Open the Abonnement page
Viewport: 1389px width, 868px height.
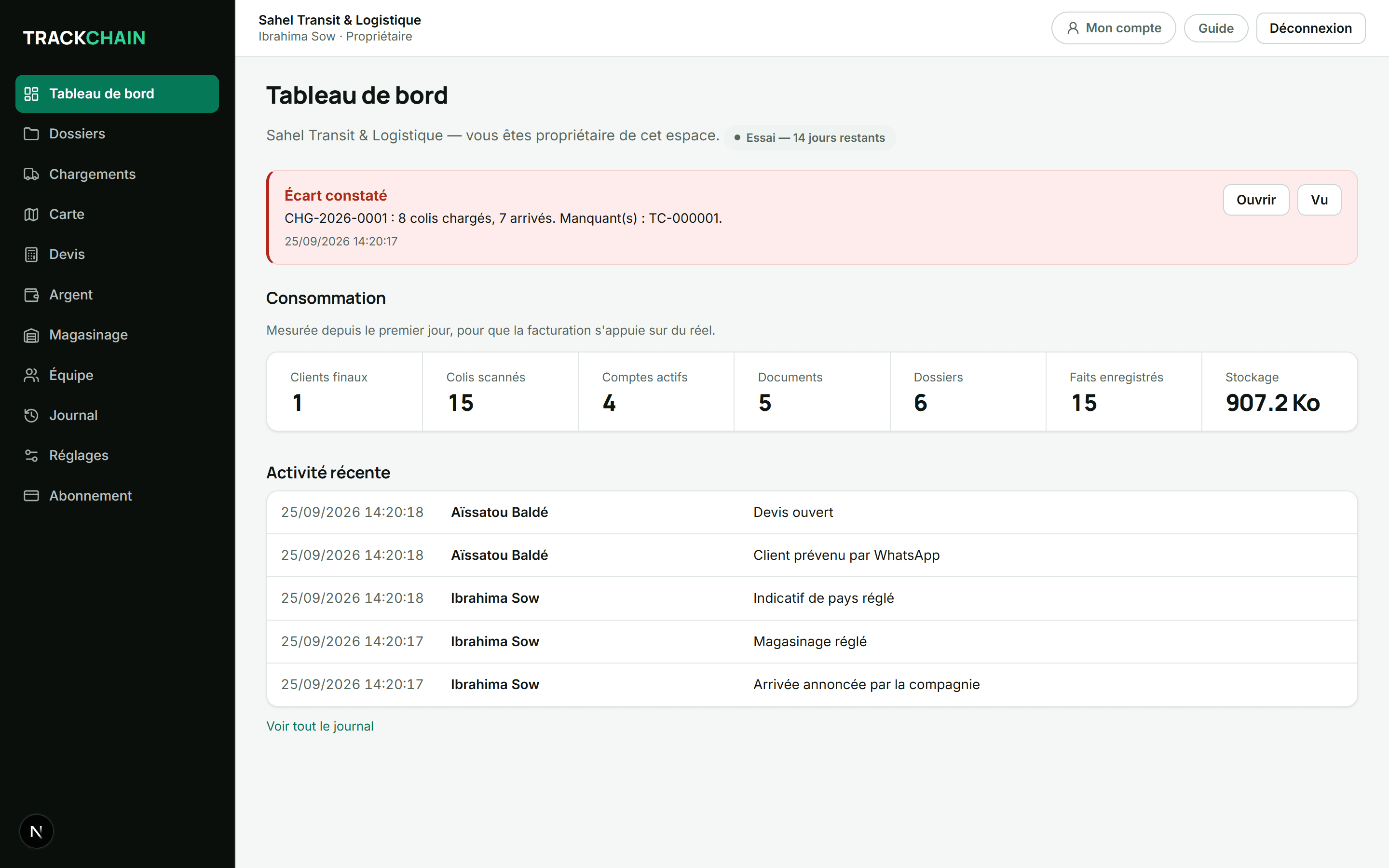pyautogui.click(x=117, y=495)
